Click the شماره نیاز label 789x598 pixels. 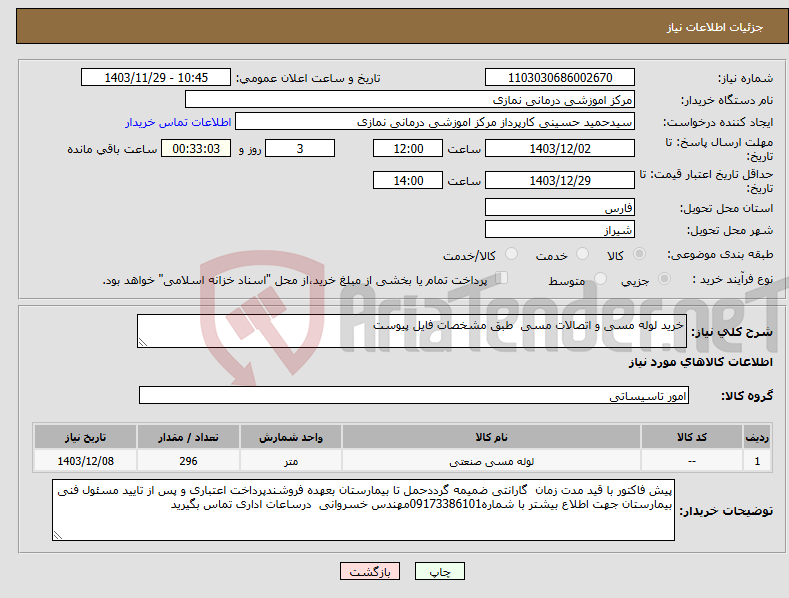pos(745,78)
